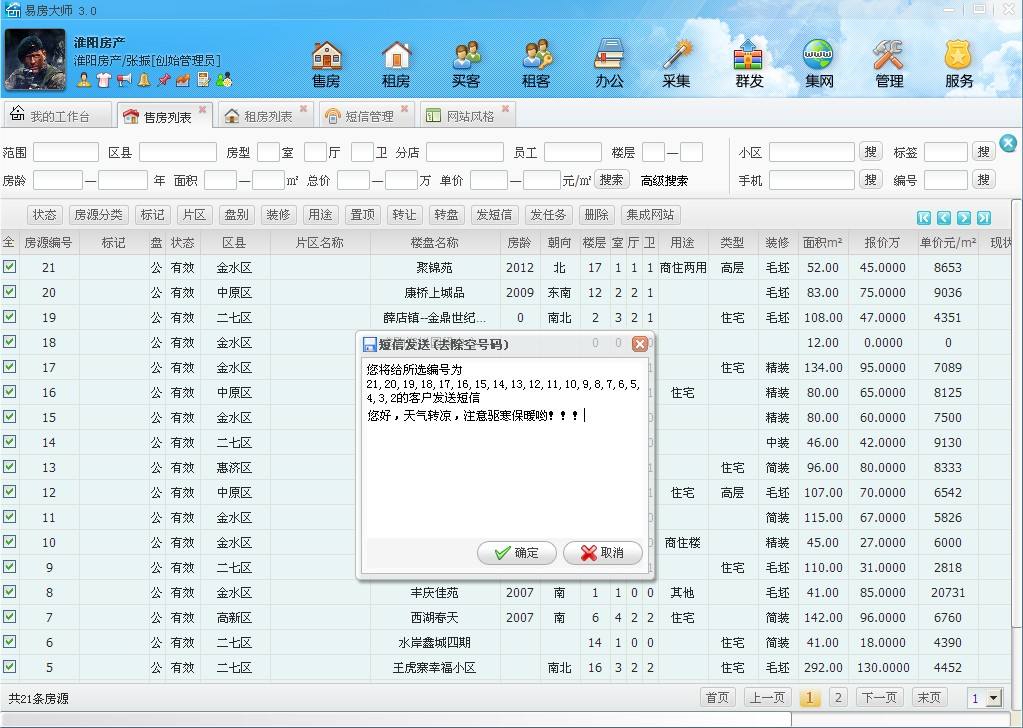1023x728 pixels.
Task: Launch the 采集 collection tool
Action: [x=678, y=60]
